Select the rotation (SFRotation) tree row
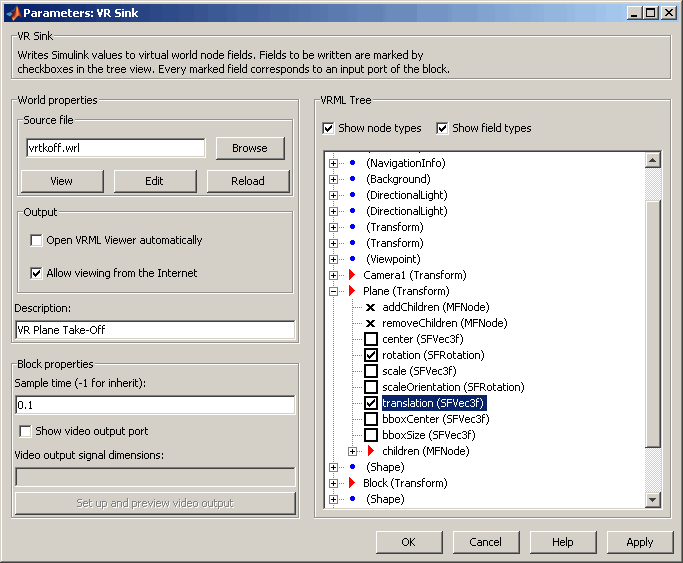Viewport: 683px width, 563px height. point(433,355)
